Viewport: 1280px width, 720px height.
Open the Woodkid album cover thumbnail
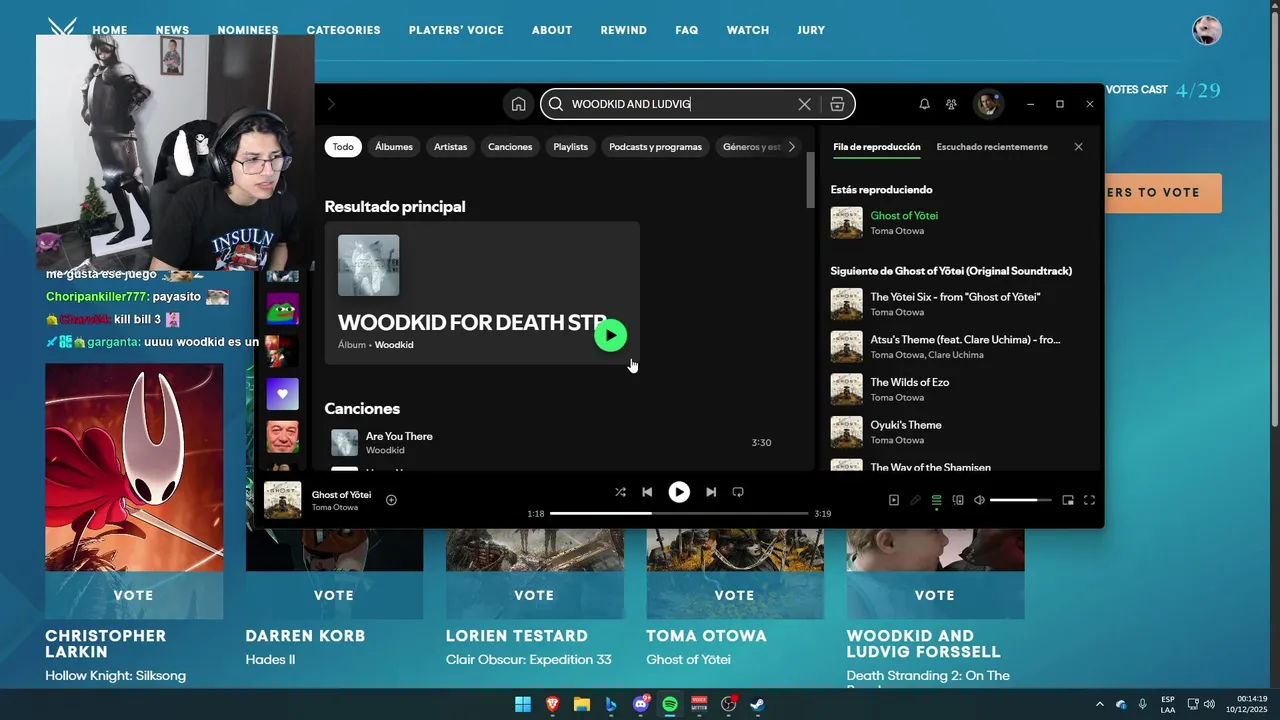[368, 265]
